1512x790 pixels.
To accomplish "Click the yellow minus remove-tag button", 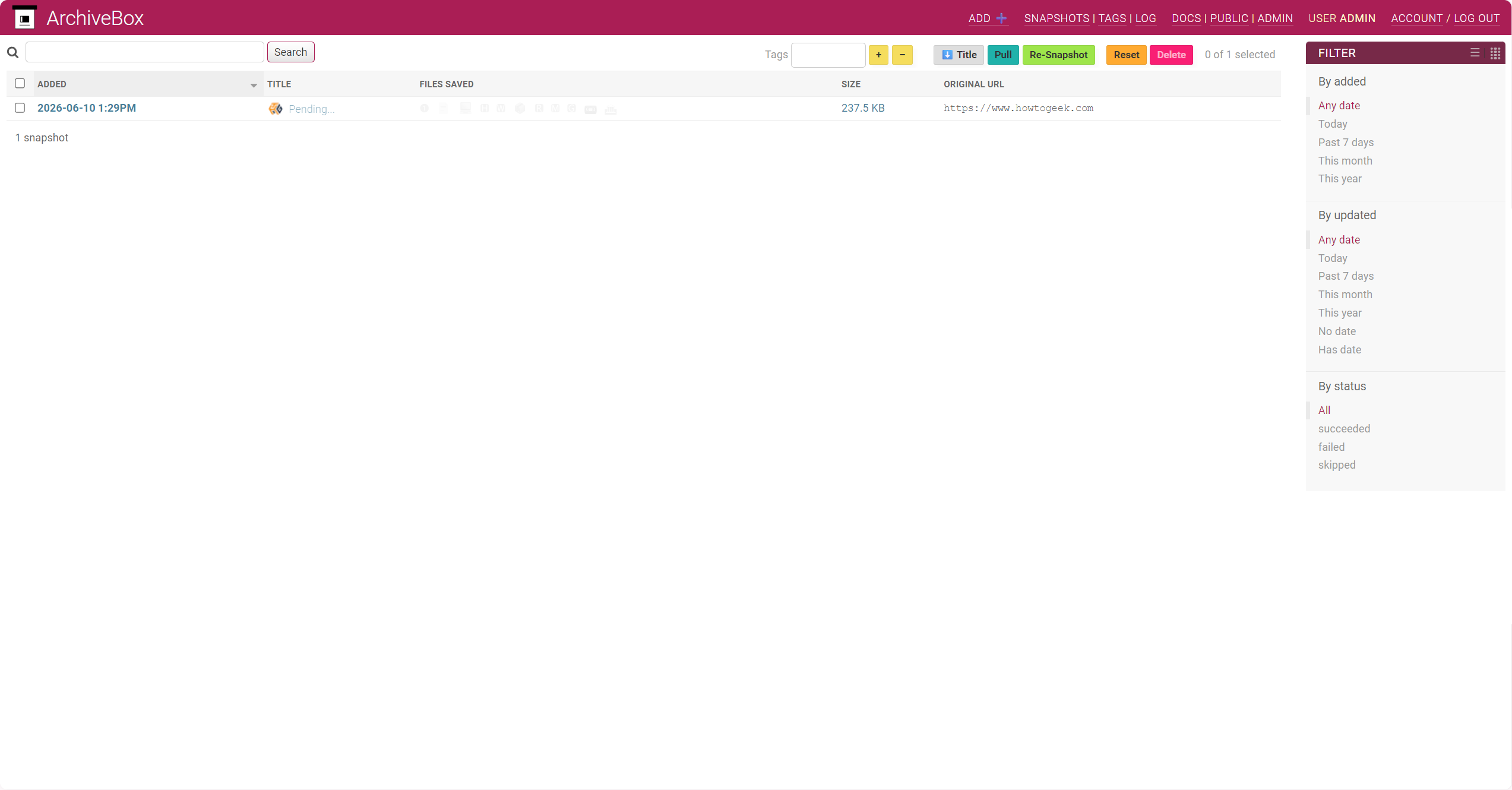I will coord(902,55).
